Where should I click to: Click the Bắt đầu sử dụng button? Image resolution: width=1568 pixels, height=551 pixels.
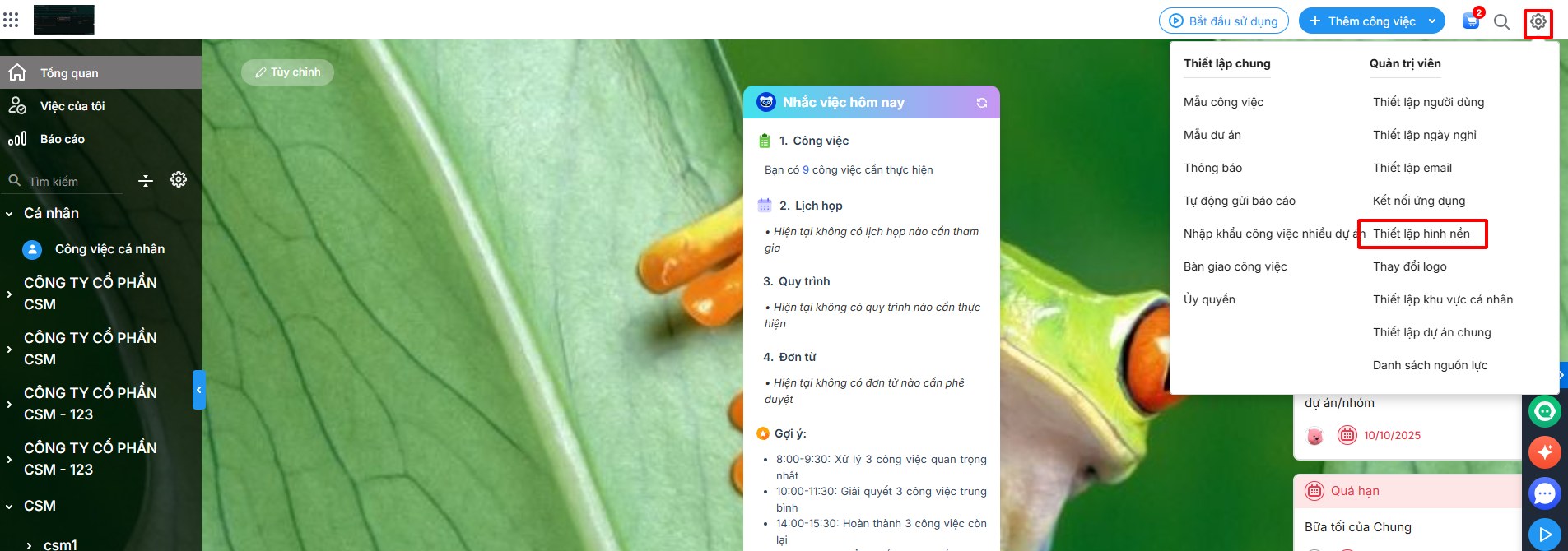(x=1224, y=21)
